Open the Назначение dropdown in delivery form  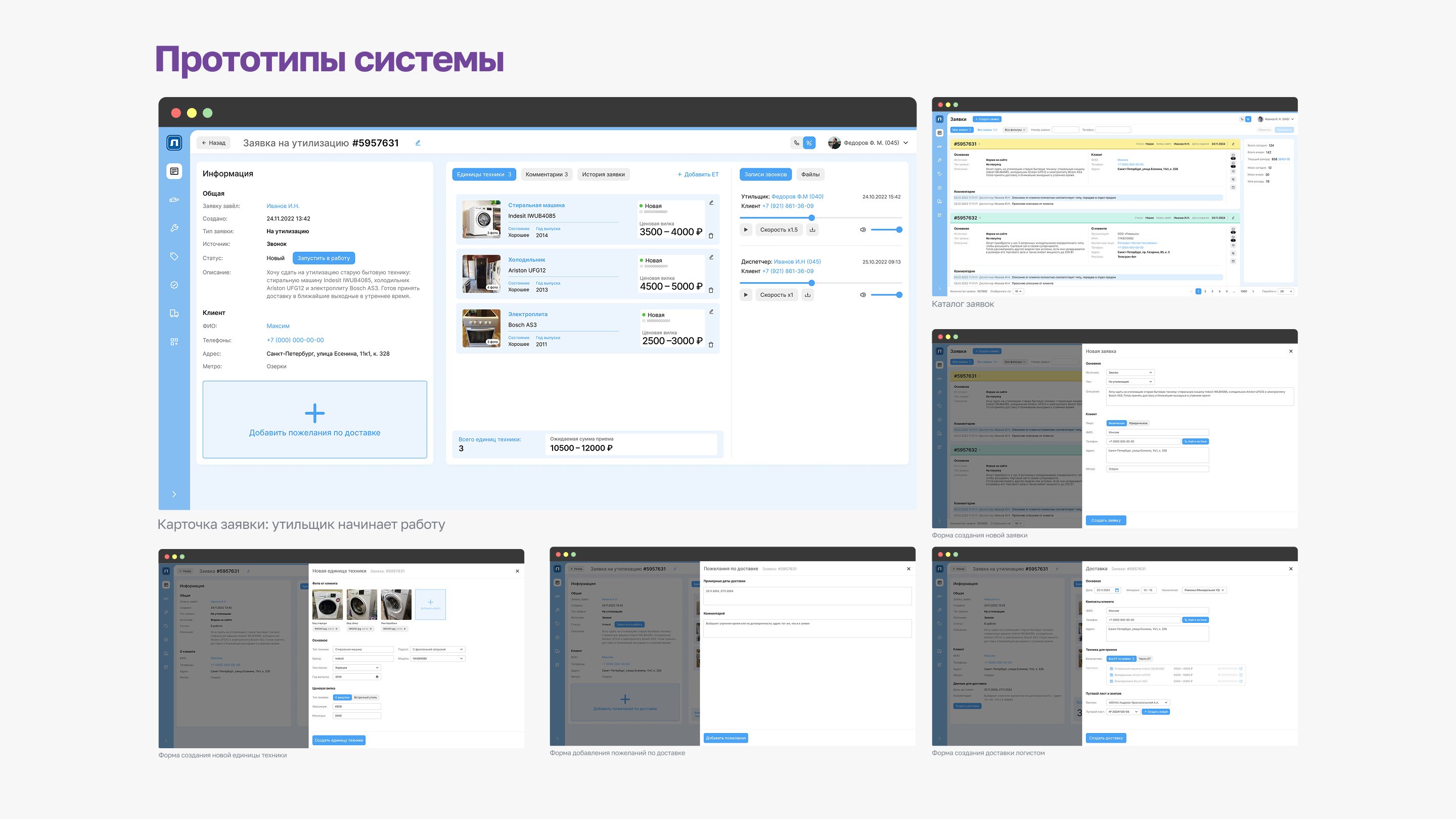1204,590
